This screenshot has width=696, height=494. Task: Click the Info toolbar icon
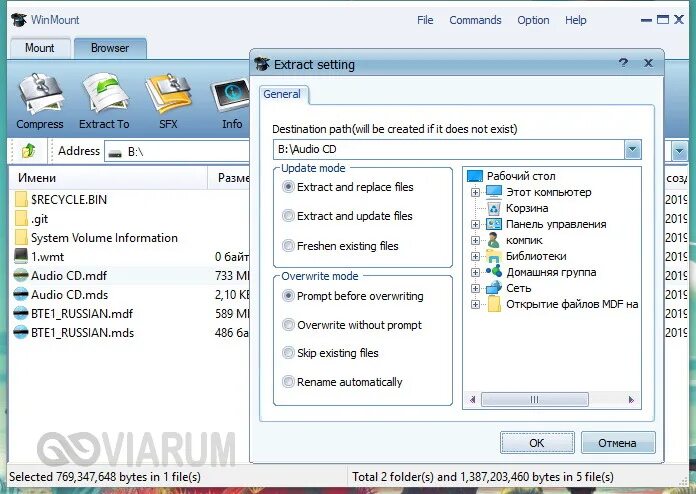232,95
